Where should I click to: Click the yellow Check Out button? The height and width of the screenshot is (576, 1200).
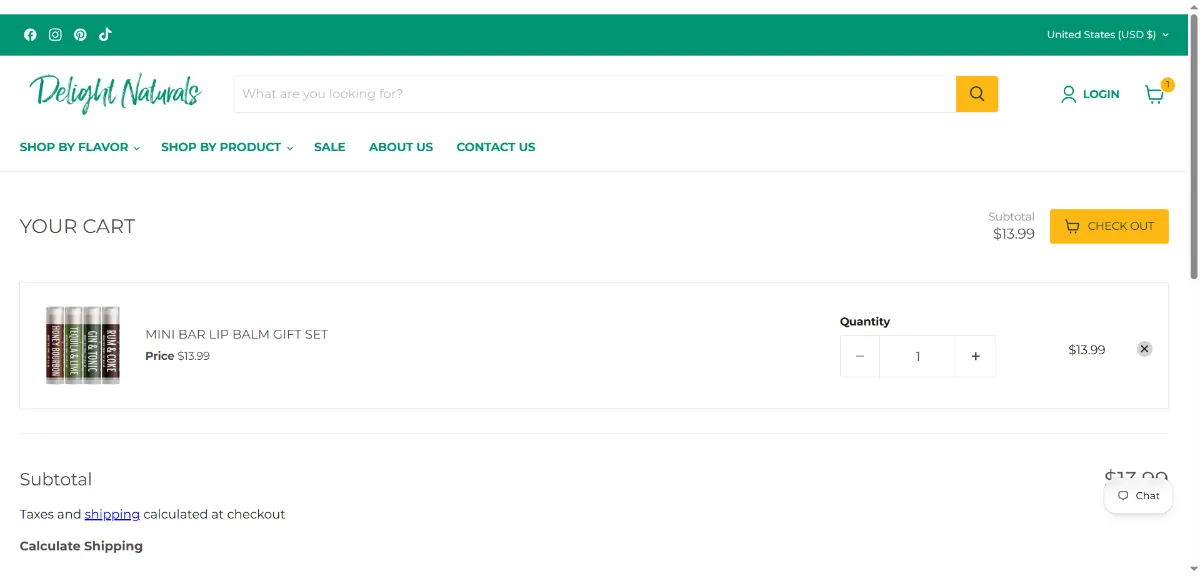click(x=1109, y=226)
